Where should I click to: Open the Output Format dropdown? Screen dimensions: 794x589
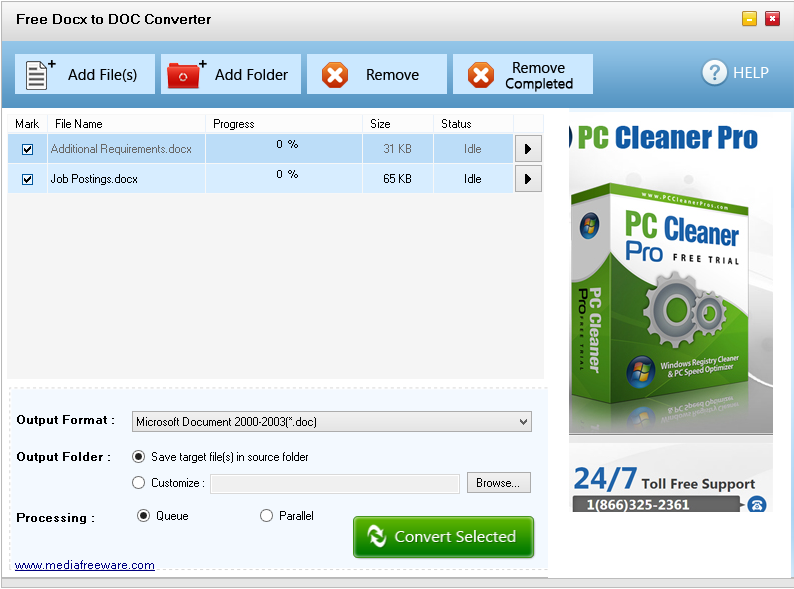332,422
